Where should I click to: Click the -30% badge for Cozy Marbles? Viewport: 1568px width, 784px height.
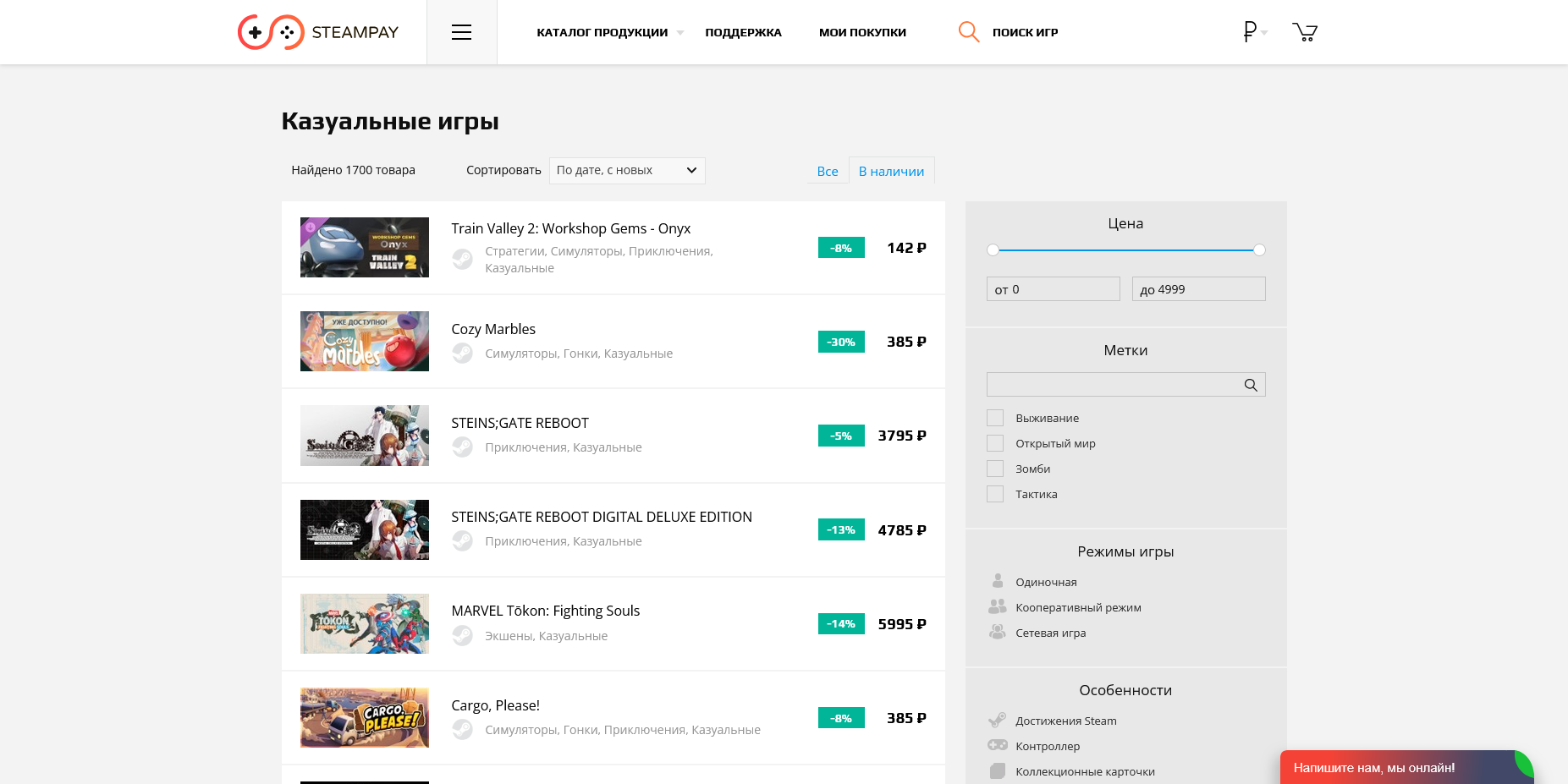[x=841, y=342]
